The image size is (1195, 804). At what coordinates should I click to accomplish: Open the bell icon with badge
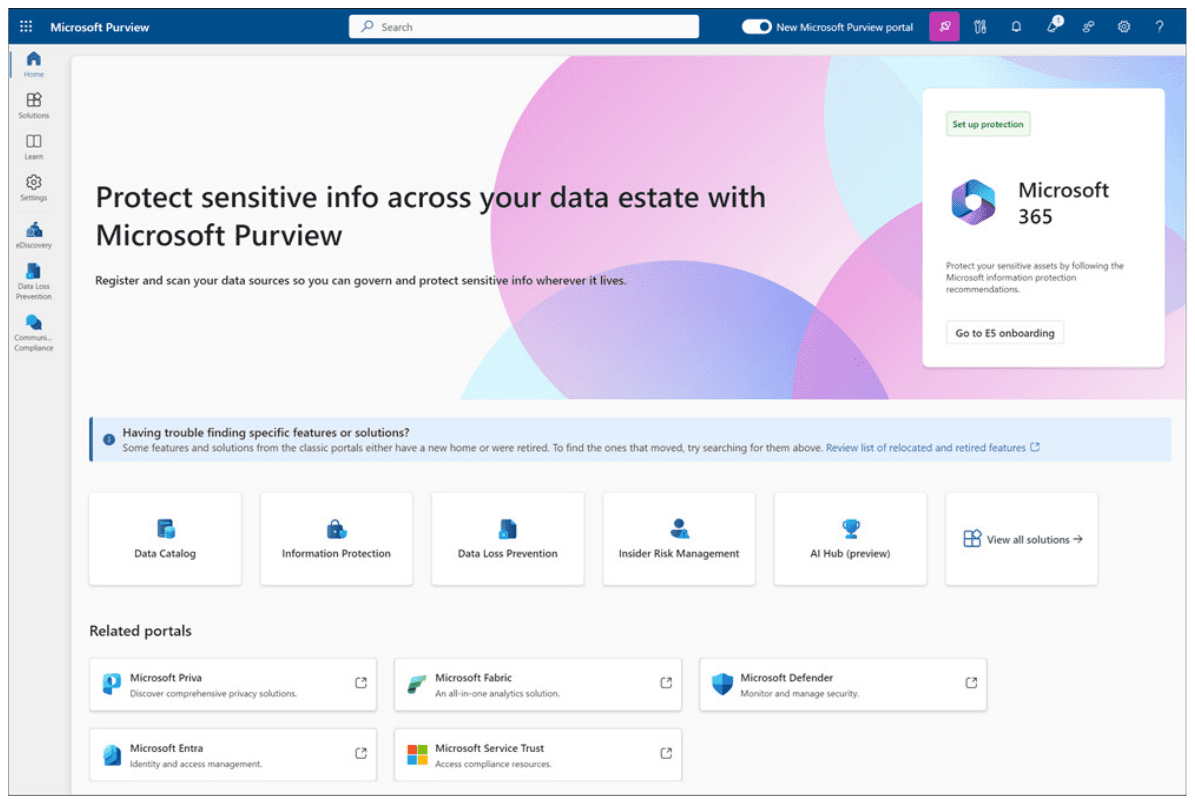click(1053, 25)
